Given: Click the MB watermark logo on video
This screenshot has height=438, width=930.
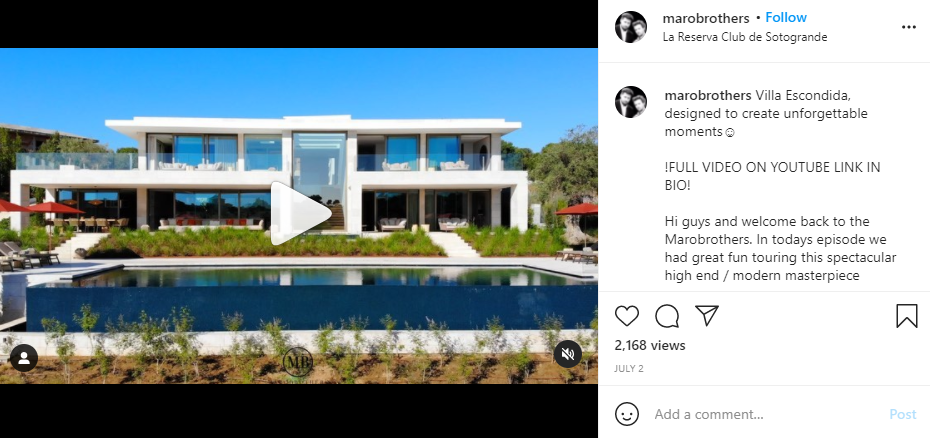Looking at the screenshot, I should click(297, 363).
